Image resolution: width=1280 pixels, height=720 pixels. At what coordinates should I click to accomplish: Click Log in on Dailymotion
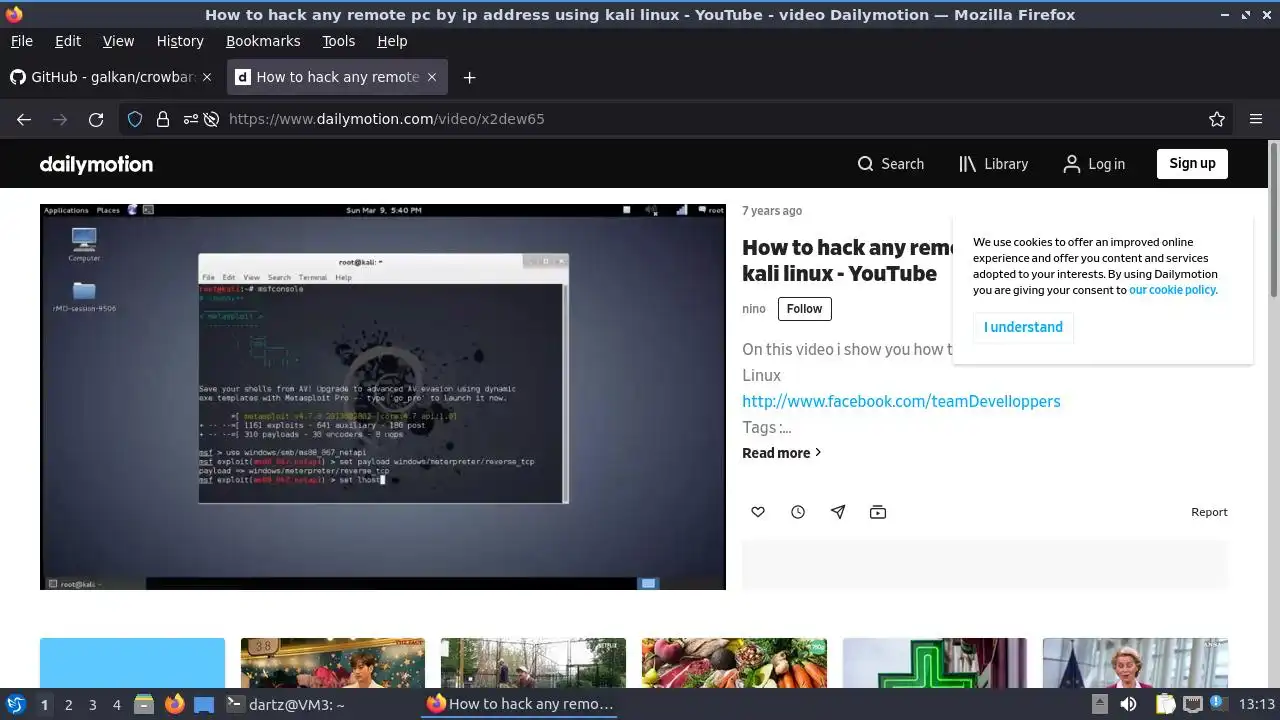click(1094, 164)
